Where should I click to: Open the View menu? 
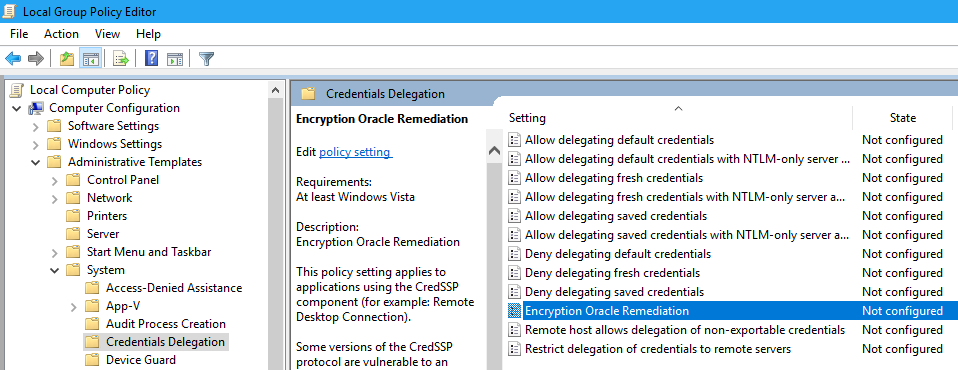(x=108, y=34)
